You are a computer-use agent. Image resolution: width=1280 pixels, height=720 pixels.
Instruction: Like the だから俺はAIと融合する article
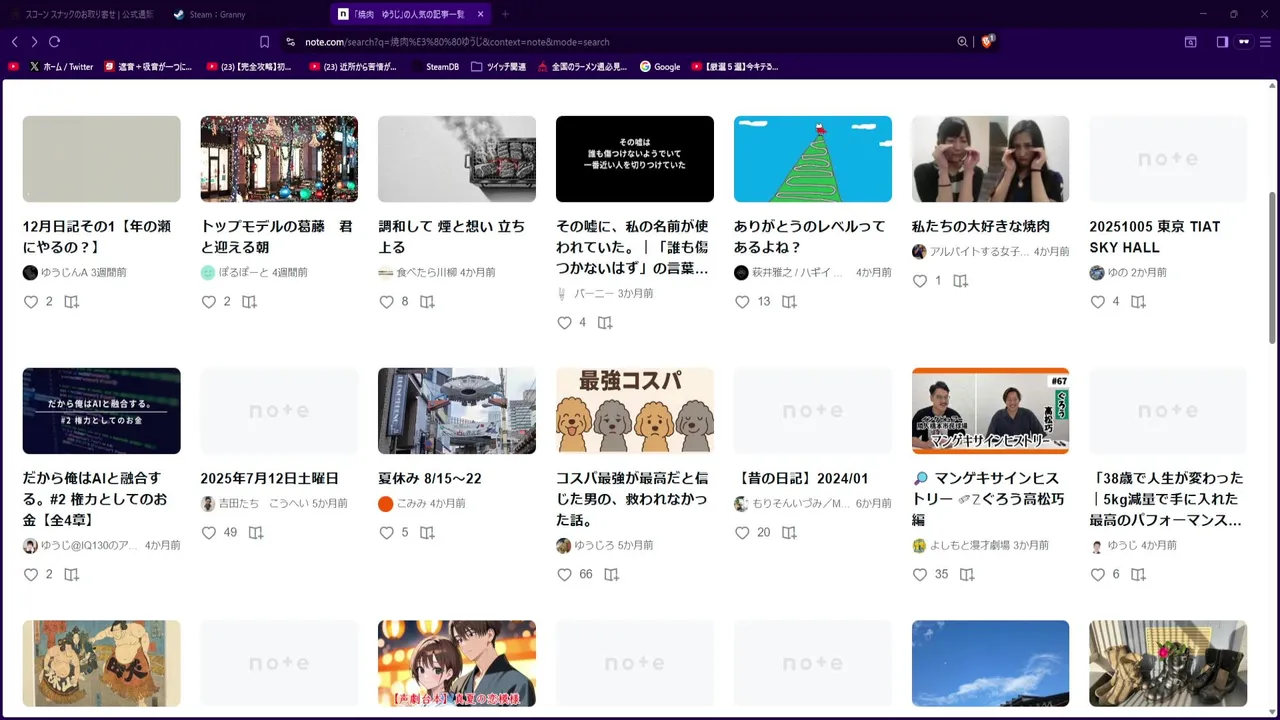tap(30, 575)
